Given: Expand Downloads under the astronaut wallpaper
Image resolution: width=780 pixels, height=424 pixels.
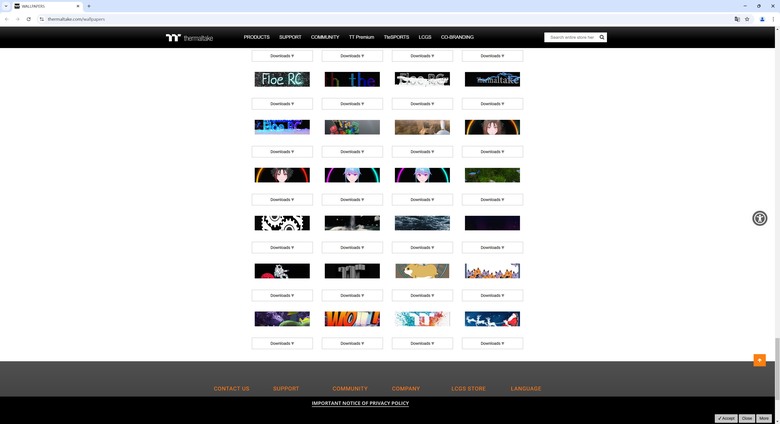Looking at the screenshot, I should pyautogui.click(x=282, y=295).
